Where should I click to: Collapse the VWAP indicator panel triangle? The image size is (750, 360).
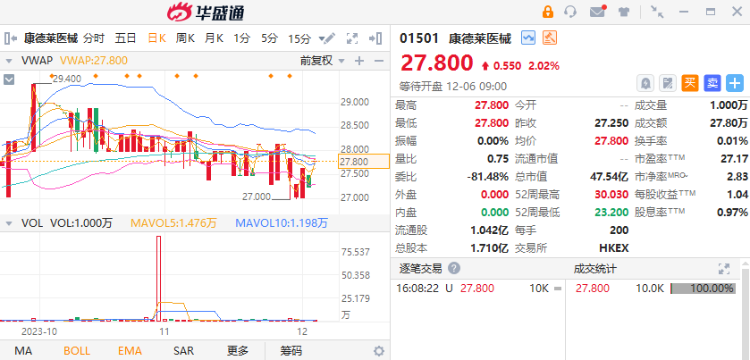[x=9, y=61]
